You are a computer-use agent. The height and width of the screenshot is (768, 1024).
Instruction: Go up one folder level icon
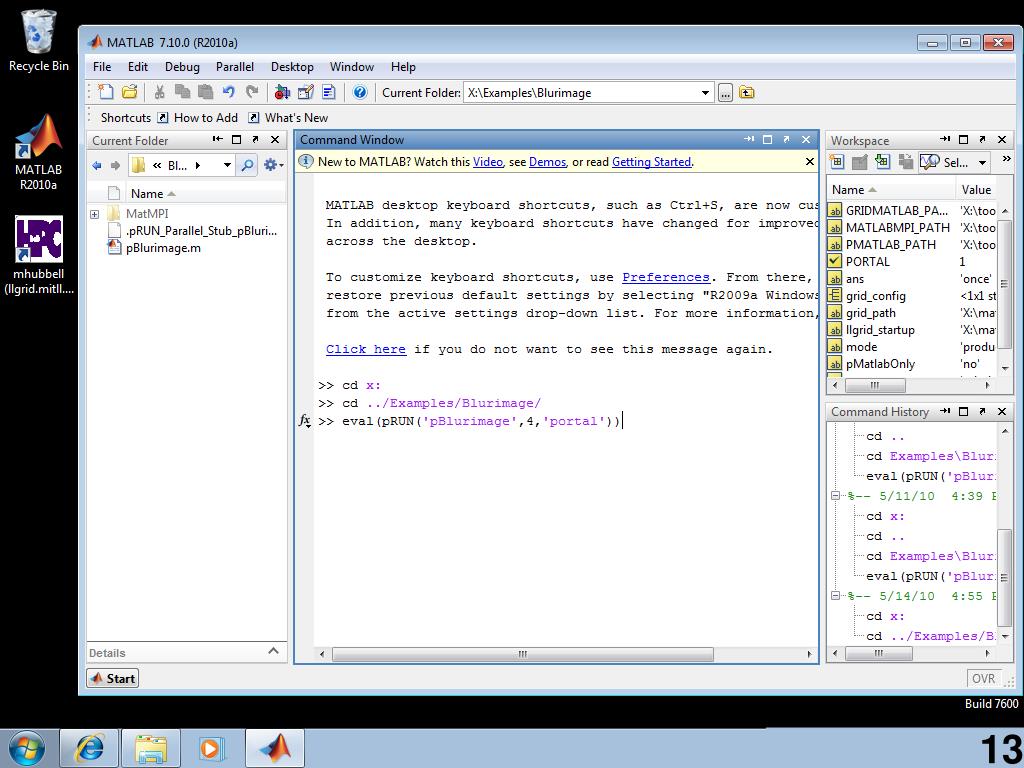[x=746, y=92]
